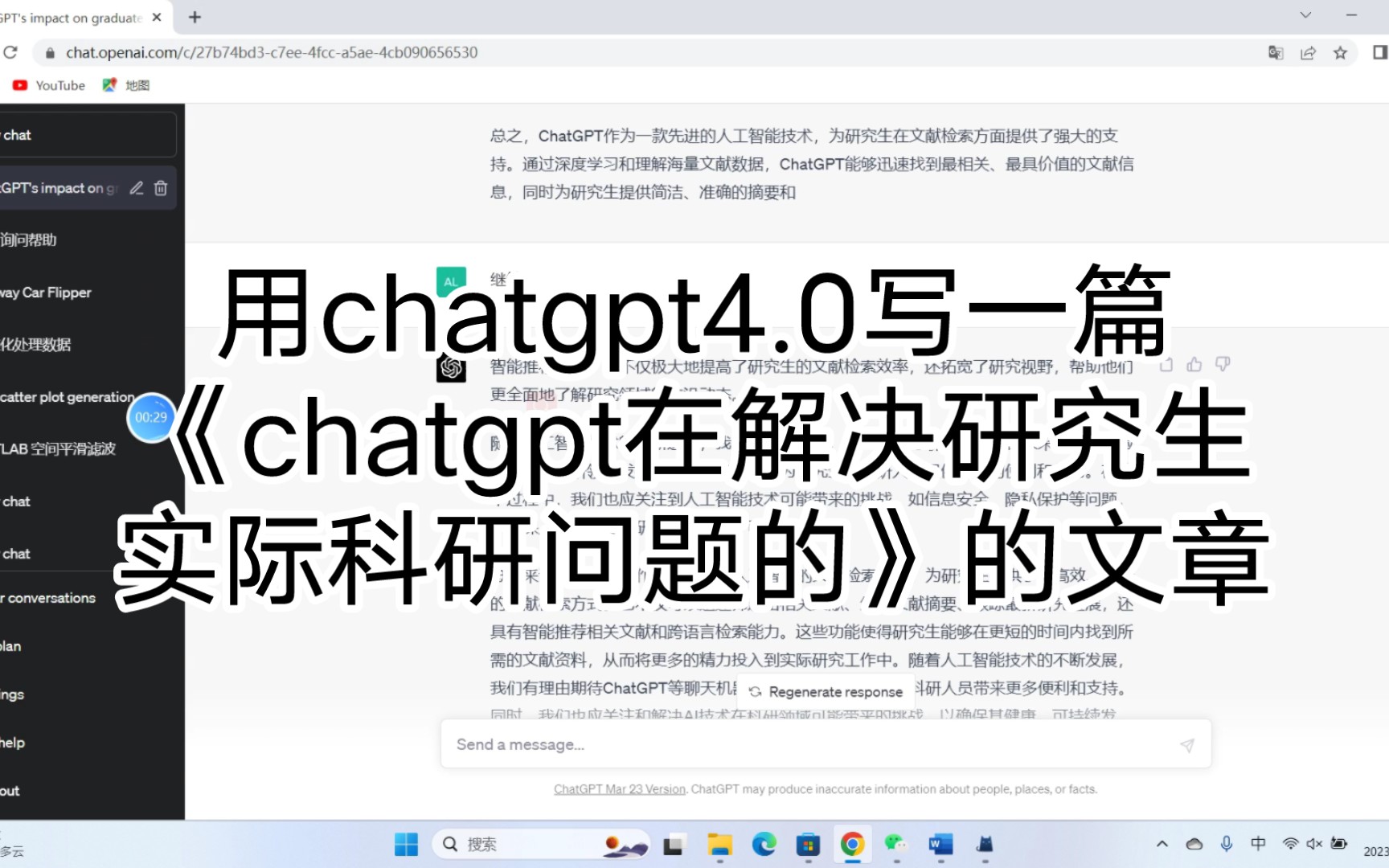Screen dimensions: 1389x868
Task: Click the address bar URL
Action: [272, 52]
